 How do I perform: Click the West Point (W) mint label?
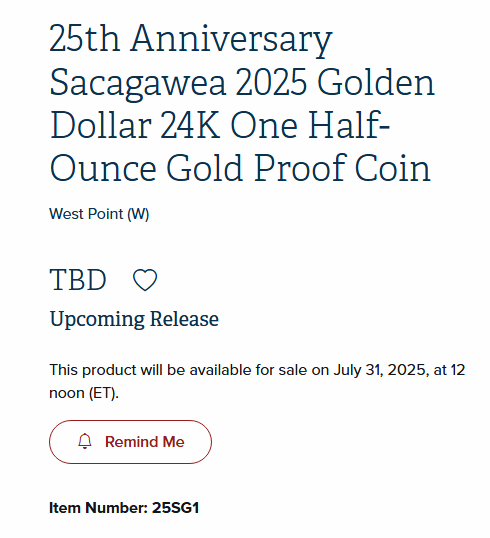click(x=99, y=214)
